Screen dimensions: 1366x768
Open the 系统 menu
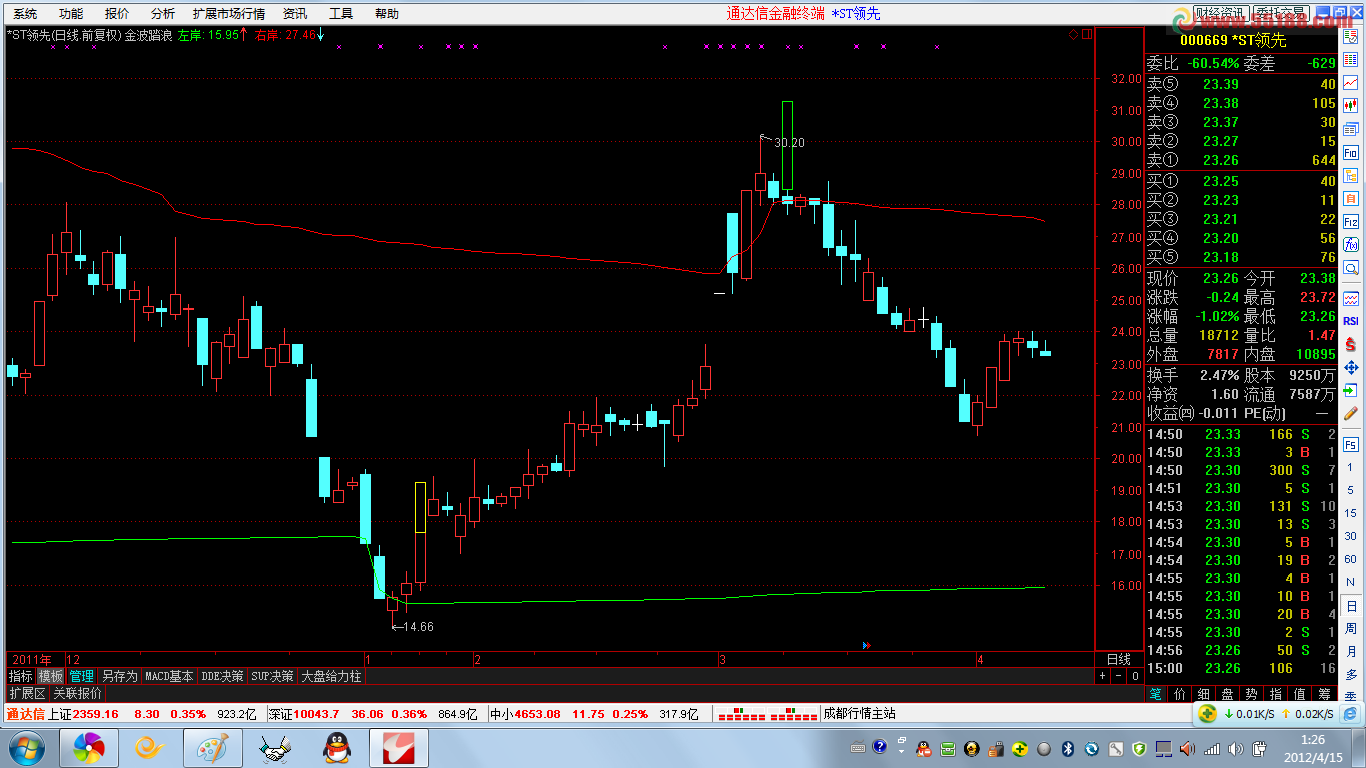[x=25, y=14]
